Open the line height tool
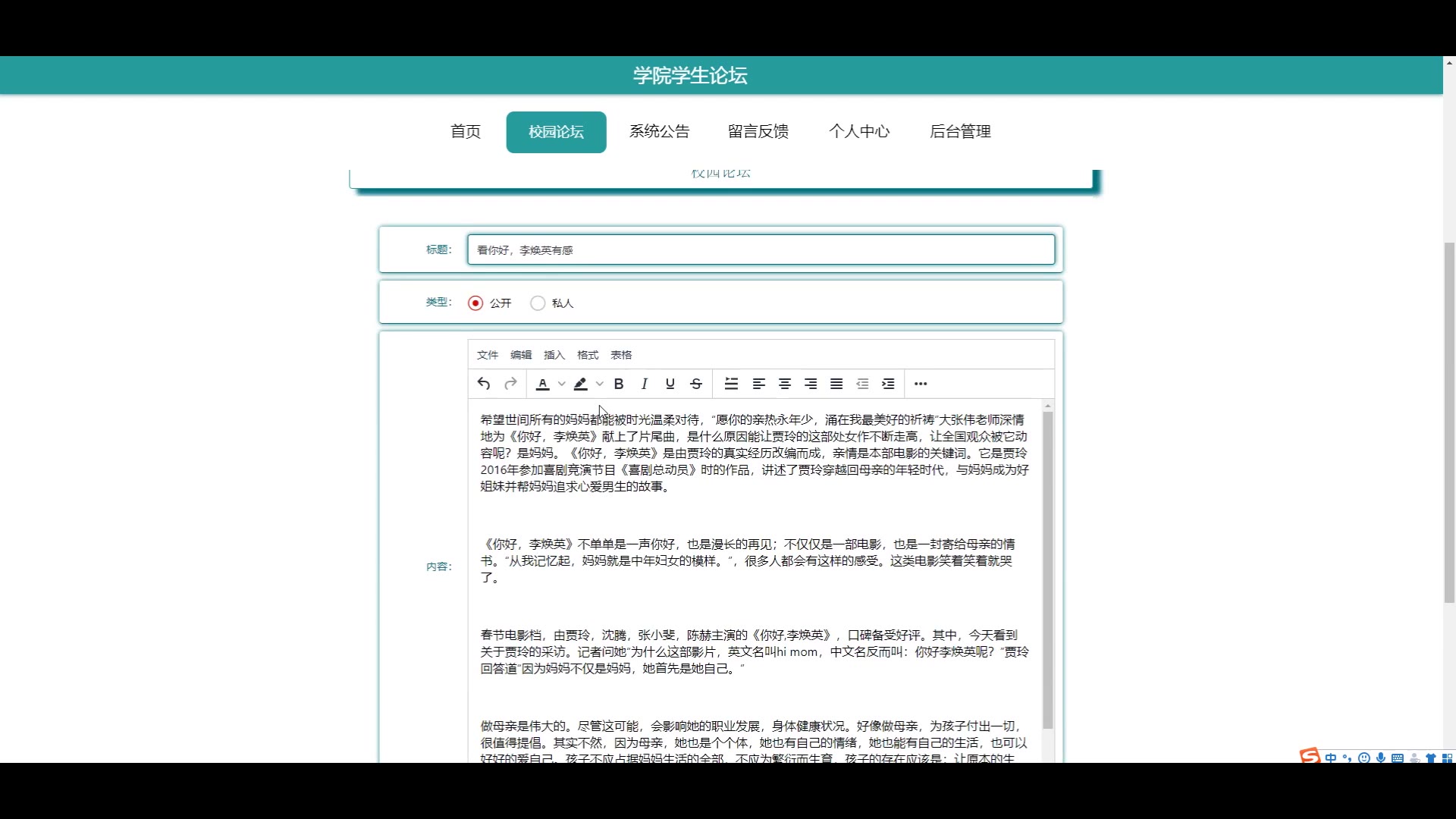This screenshot has width=1456, height=819. point(731,384)
